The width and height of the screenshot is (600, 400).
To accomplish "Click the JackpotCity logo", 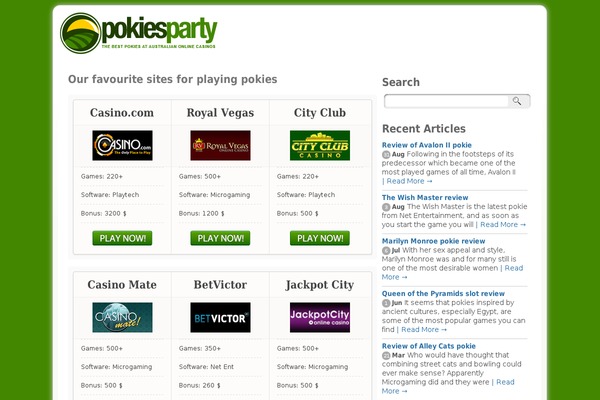I will click(x=320, y=317).
